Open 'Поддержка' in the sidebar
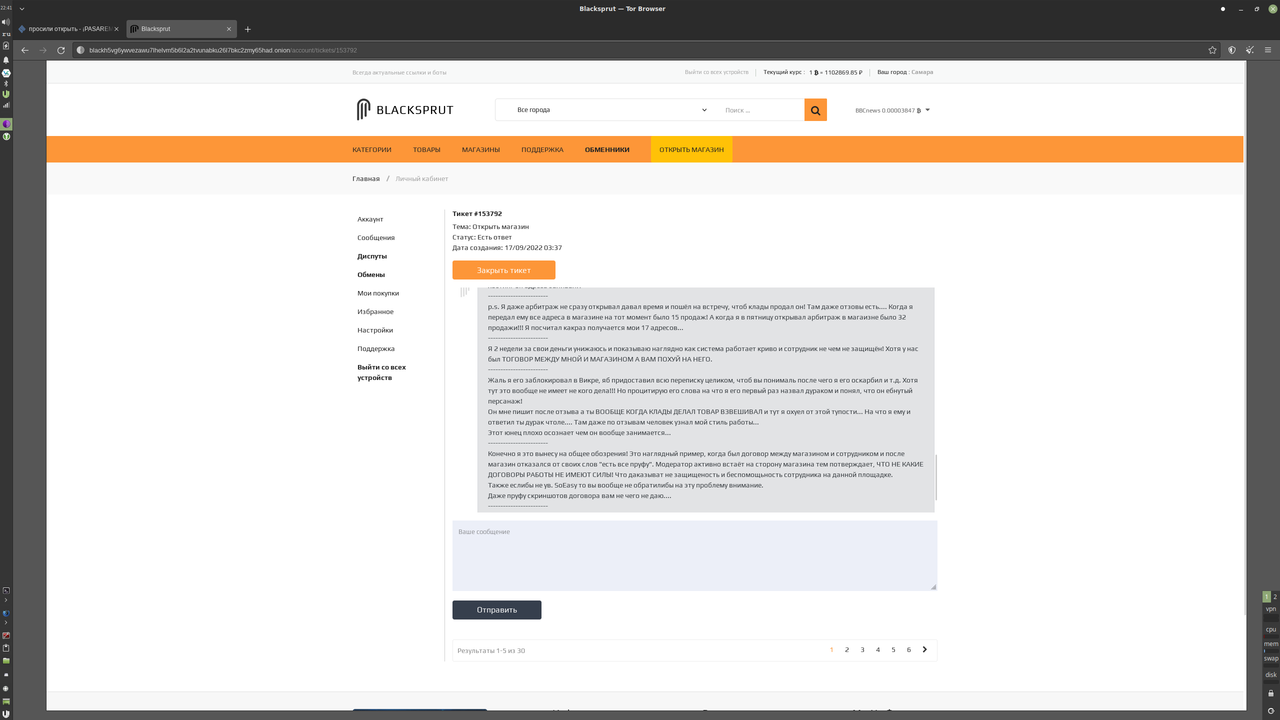Image resolution: width=1280 pixels, height=720 pixels. 376,349
